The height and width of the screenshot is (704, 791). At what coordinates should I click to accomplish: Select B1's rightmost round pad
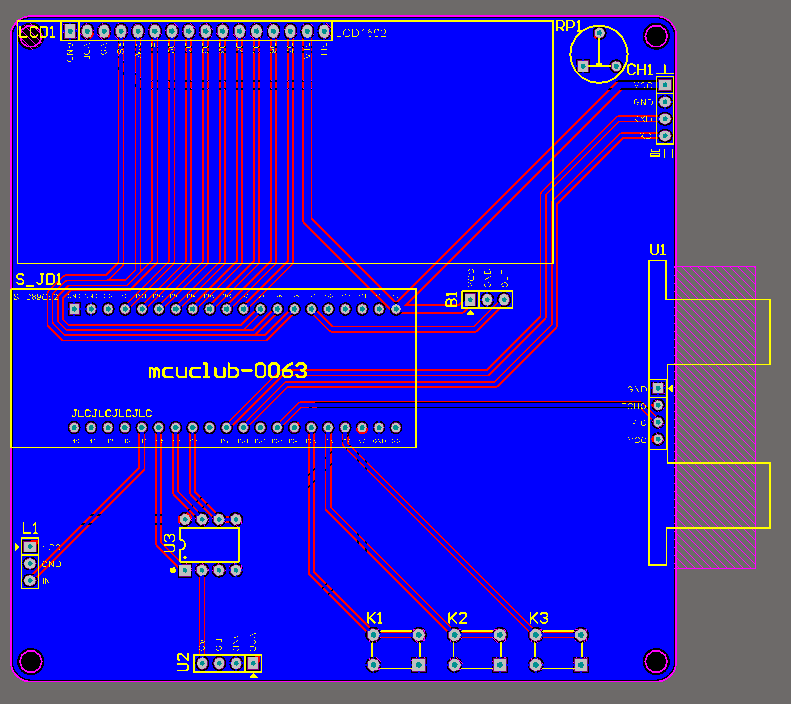(x=504, y=300)
